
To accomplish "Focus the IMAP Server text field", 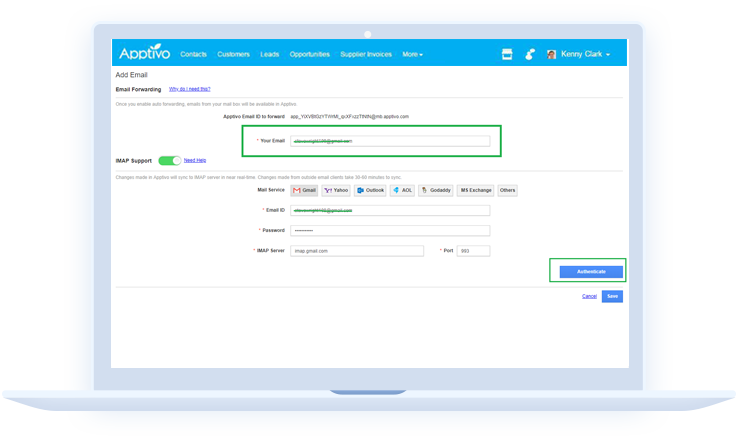I will 357,251.
